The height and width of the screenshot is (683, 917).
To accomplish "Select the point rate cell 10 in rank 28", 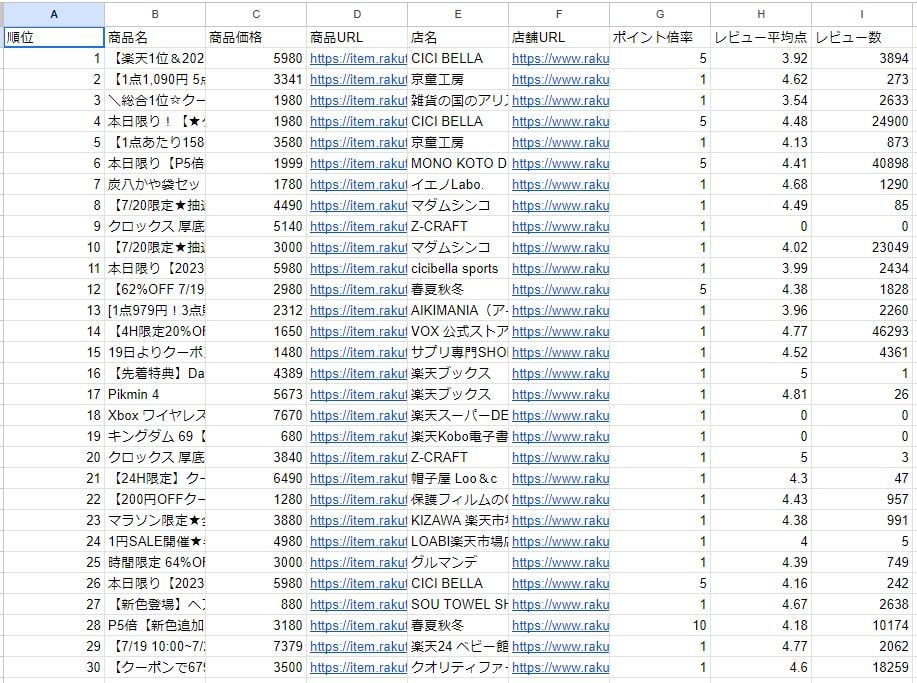I will [x=660, y=626].
